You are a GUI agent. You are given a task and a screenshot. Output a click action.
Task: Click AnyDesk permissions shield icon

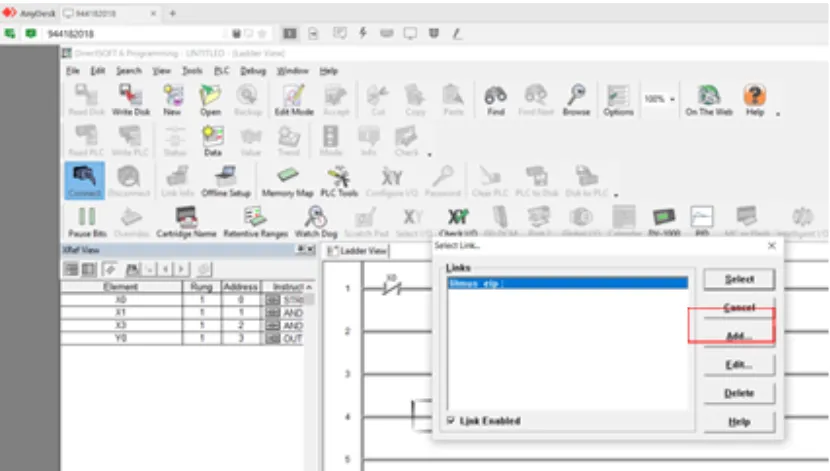(434, 33)
